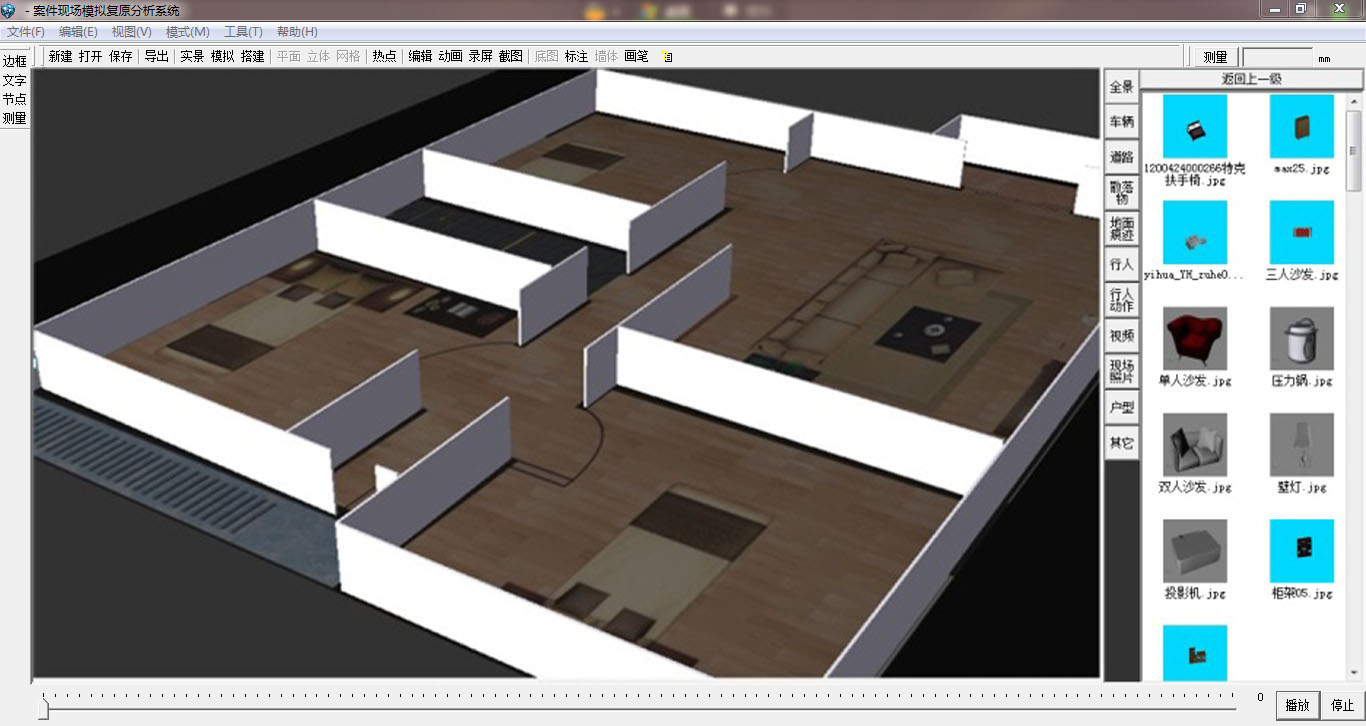The height and width of the screenshot is (726, 1366).
Task: Click the 返回上一级 button
Action: [x=1251, y=79]
